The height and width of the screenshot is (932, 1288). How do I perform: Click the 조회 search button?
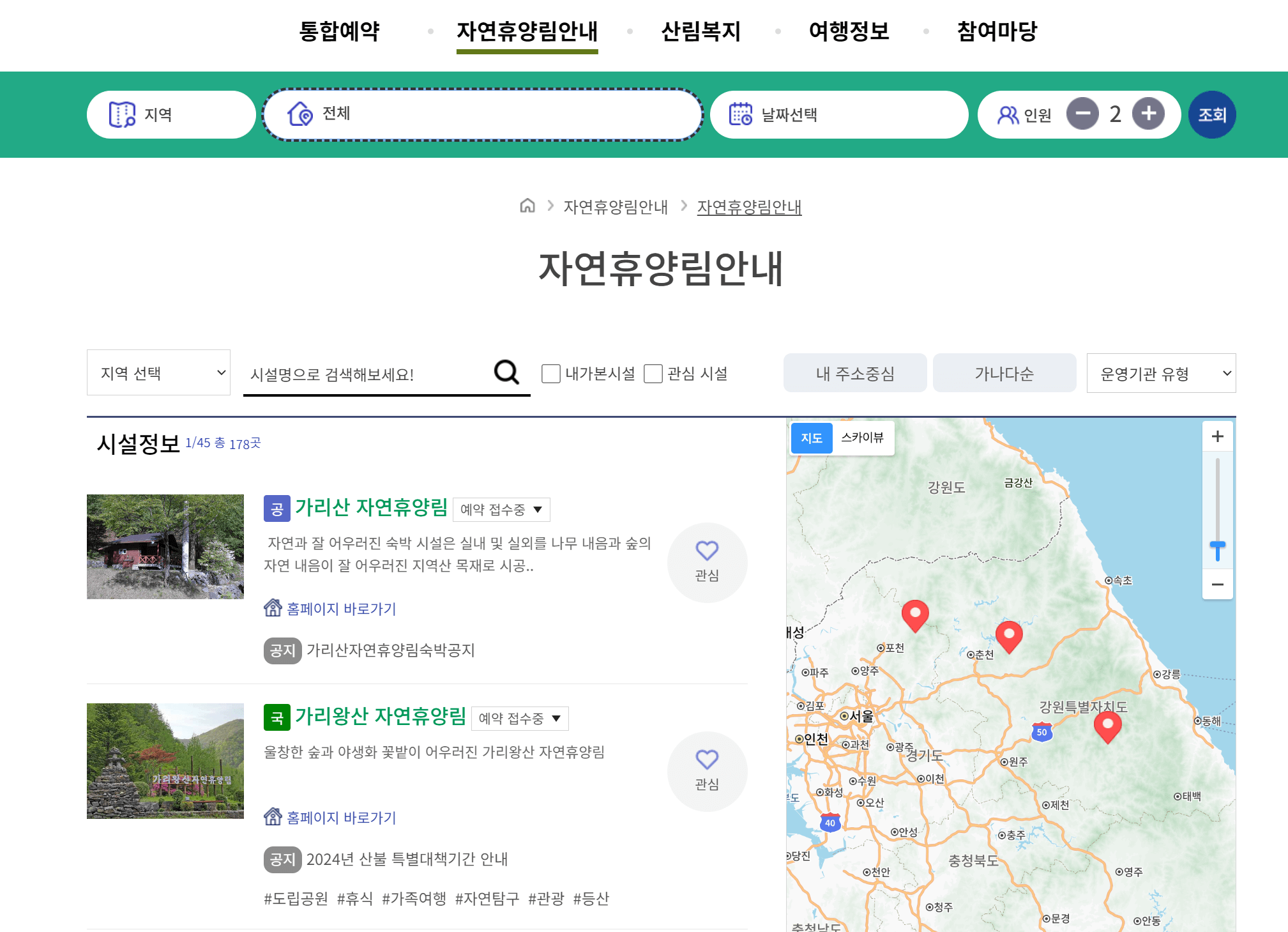click(1211, 115)
